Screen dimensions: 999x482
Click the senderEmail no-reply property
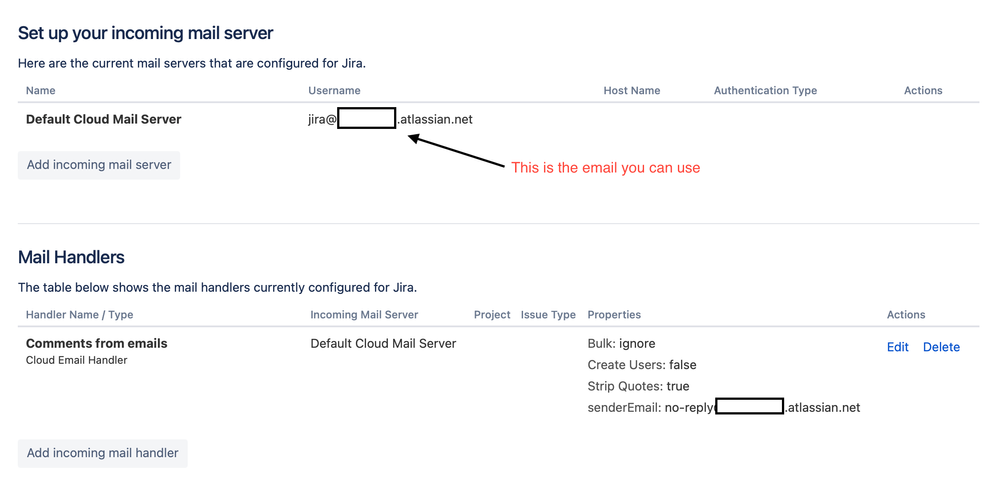tap(724, 407)
